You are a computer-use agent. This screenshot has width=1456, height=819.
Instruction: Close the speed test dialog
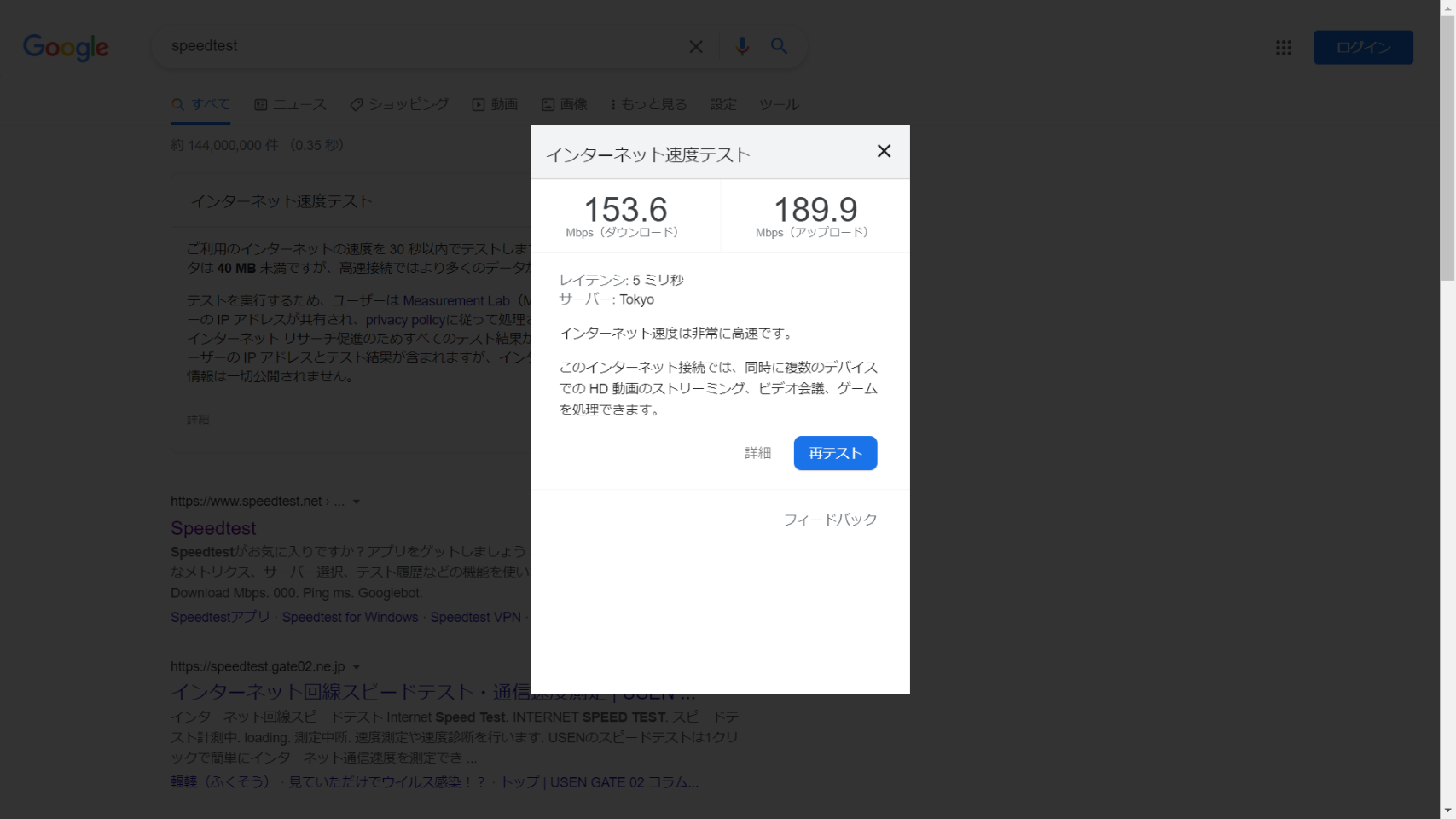[x=884, y=151]
